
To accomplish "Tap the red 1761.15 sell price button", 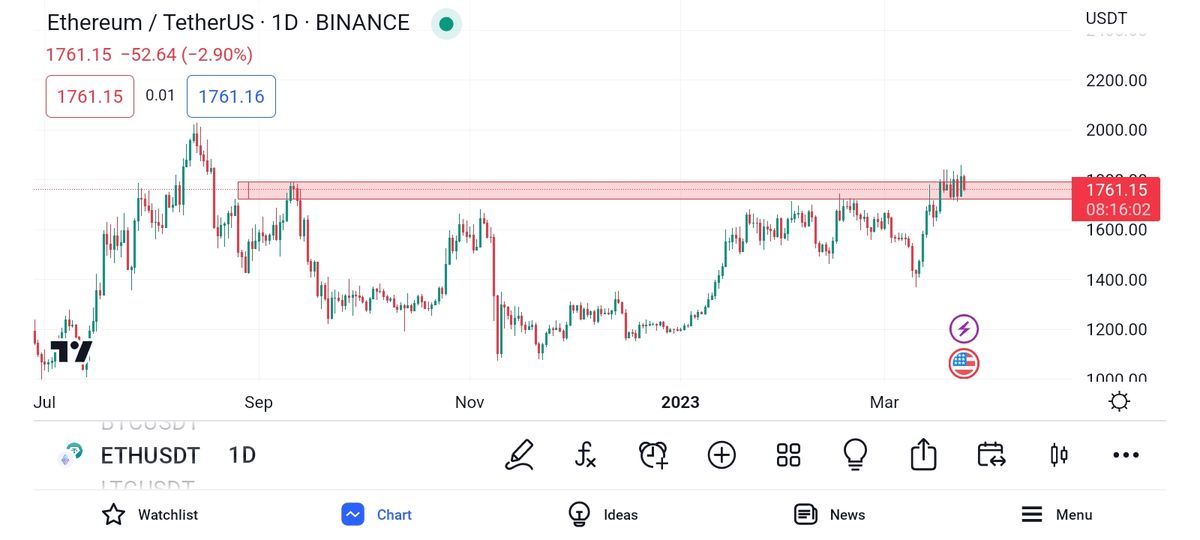I will [x=90, y=97].
